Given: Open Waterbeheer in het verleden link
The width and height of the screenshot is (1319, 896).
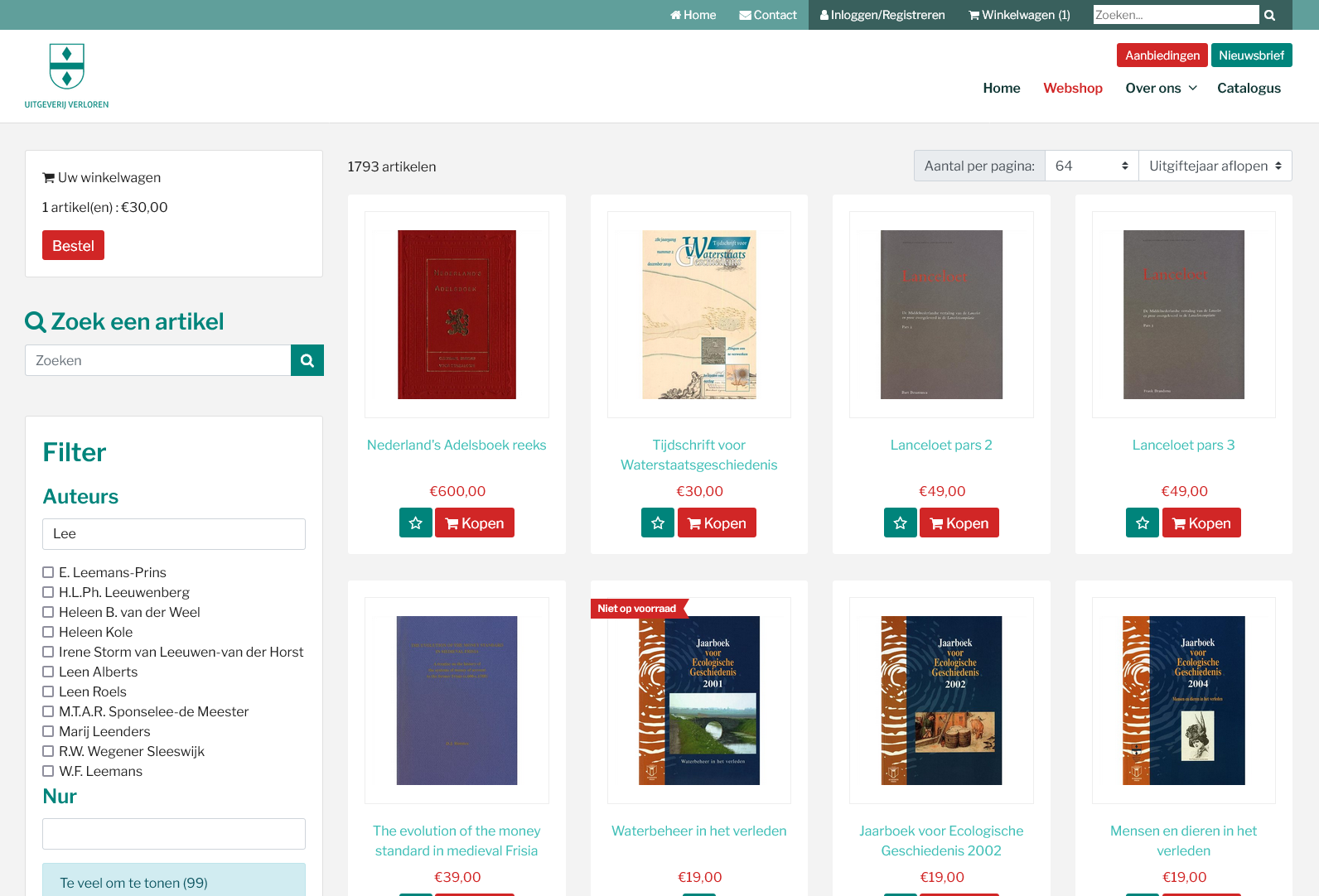Looking at the screenshot, I should click(699, 831).
